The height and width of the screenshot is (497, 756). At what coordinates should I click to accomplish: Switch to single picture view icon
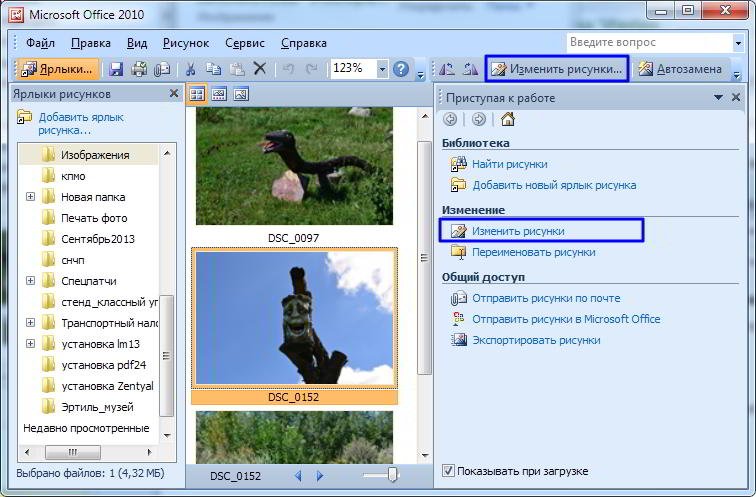(x=240, y=94)
